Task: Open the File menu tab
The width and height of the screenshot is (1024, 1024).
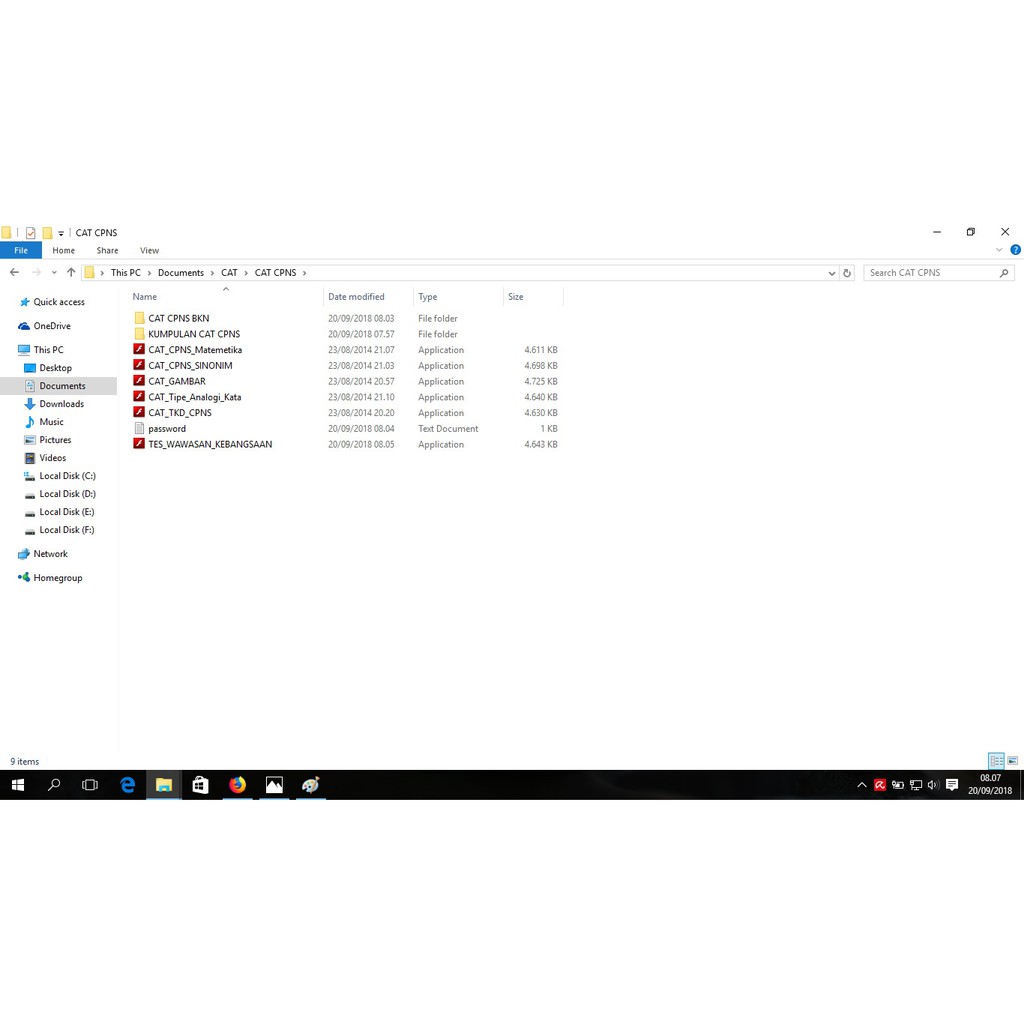Action: 21,251
